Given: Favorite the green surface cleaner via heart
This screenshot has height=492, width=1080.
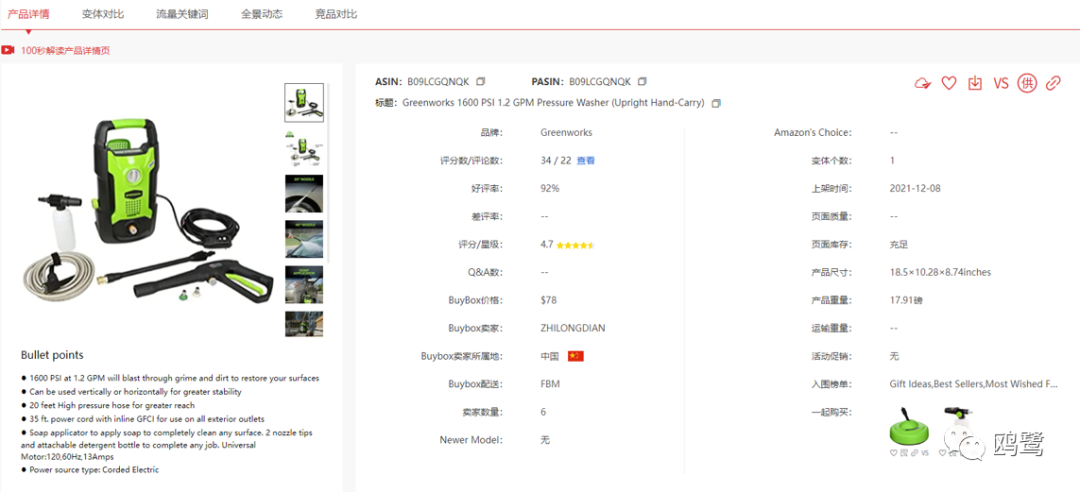Looking at the screenshot, I should click(893, 453).
